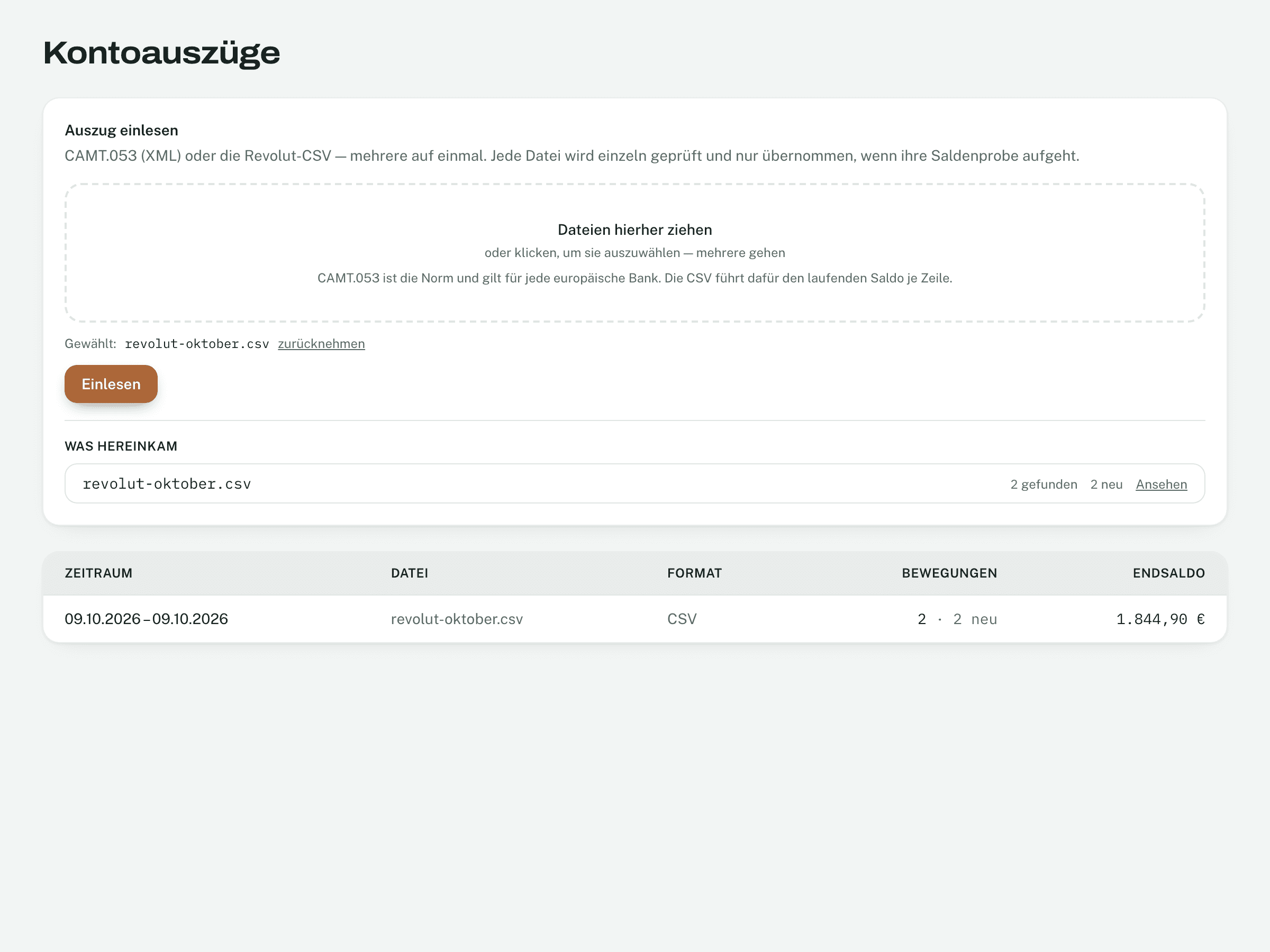Click the 1.844,90 € end balance
The width and height of the screenshot is (1270, 952).
(1160, 619)
